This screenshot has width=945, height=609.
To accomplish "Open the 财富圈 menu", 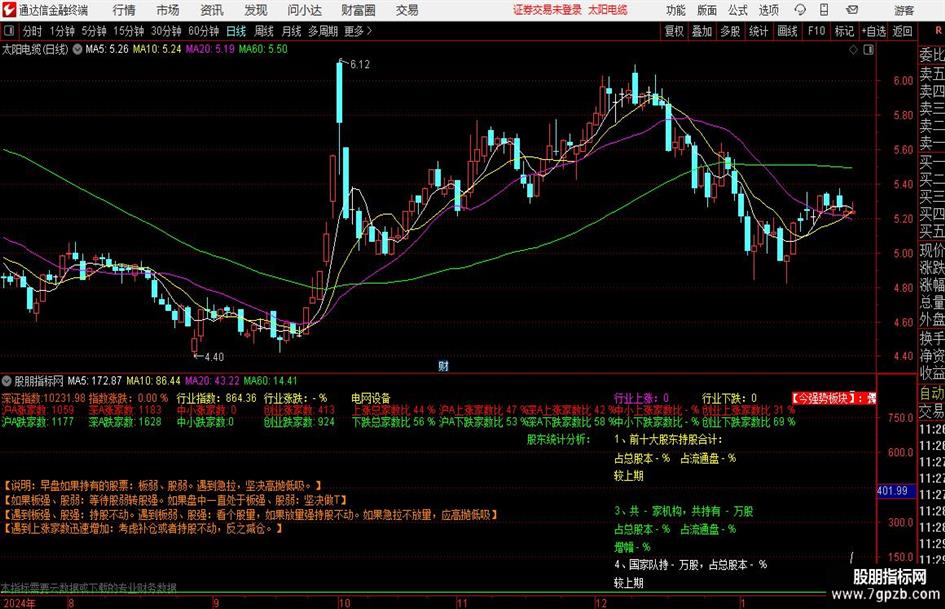I will pyautogui.click(x=358, y=10).
